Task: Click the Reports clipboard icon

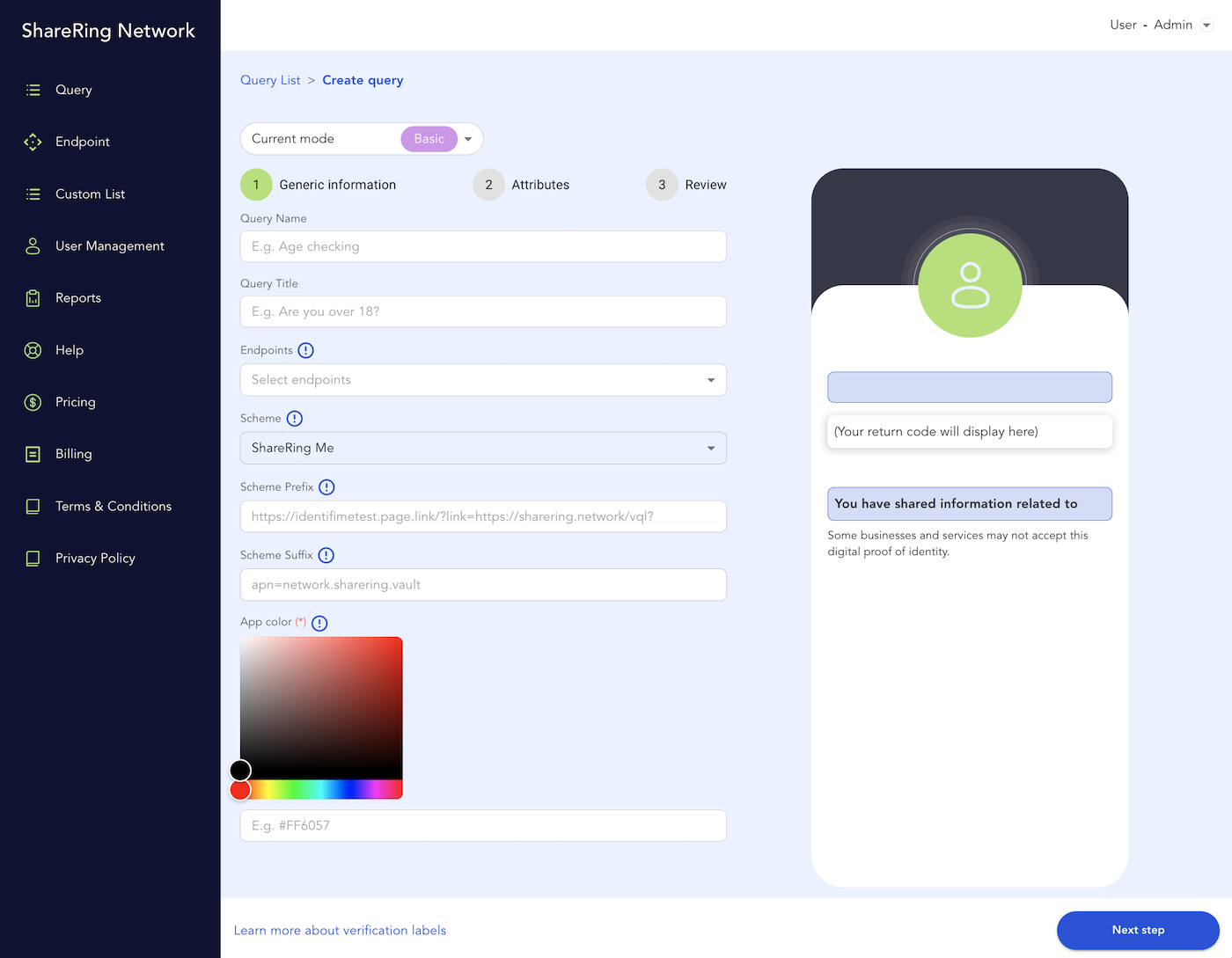Action: (33, 298)
